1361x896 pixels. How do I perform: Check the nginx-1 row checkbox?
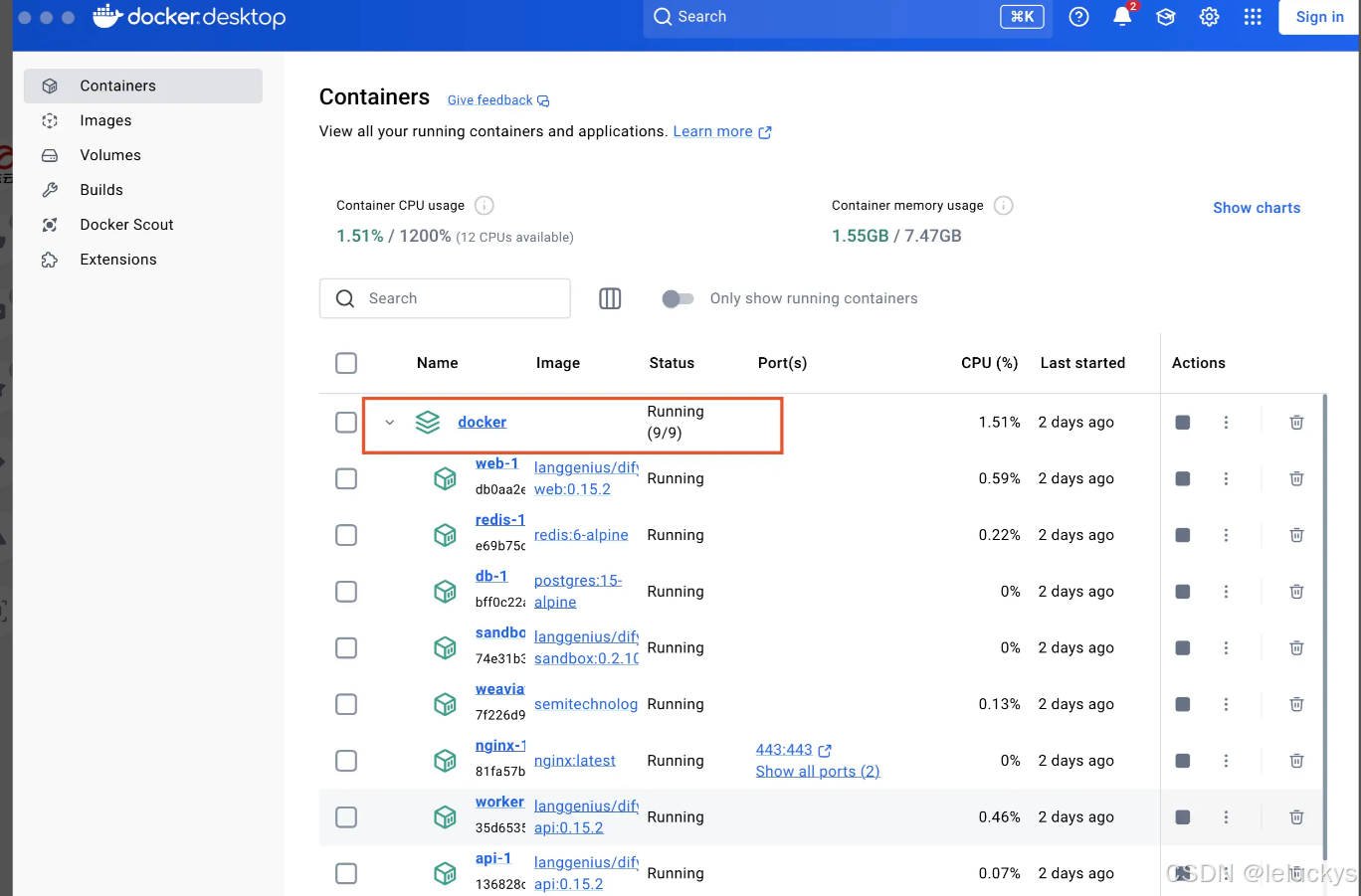[346, 761]
